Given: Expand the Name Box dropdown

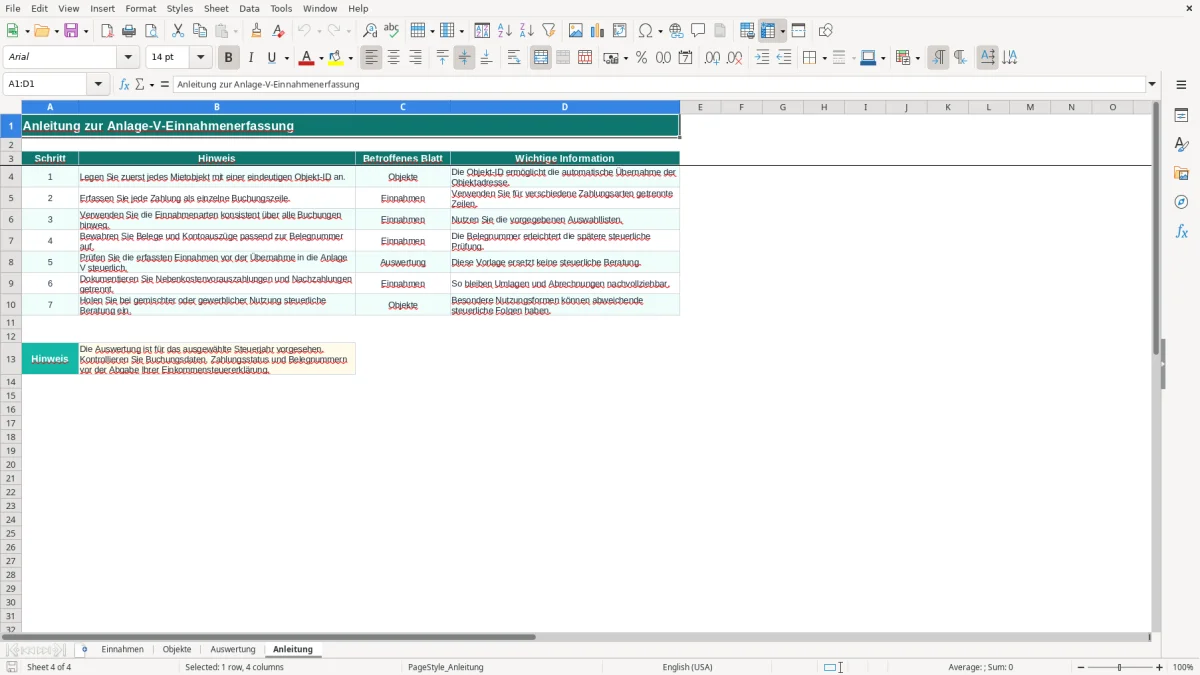Looking at the screenshot, I should coord(98,84).
